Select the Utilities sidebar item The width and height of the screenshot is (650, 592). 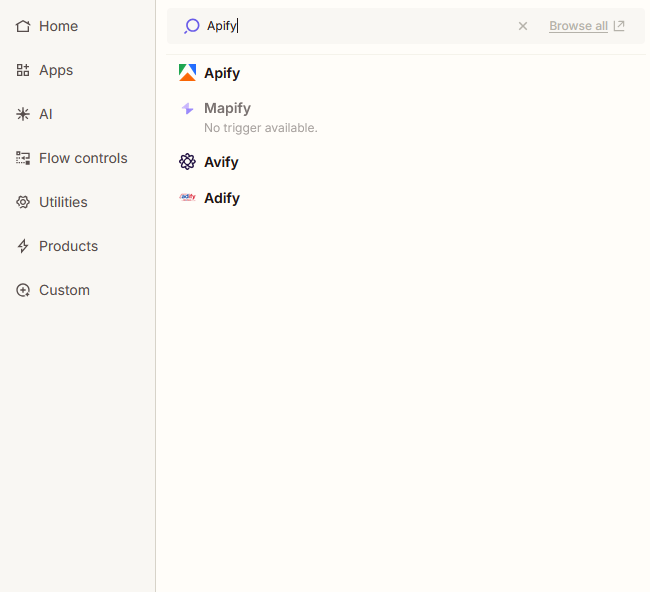[63, 202]
